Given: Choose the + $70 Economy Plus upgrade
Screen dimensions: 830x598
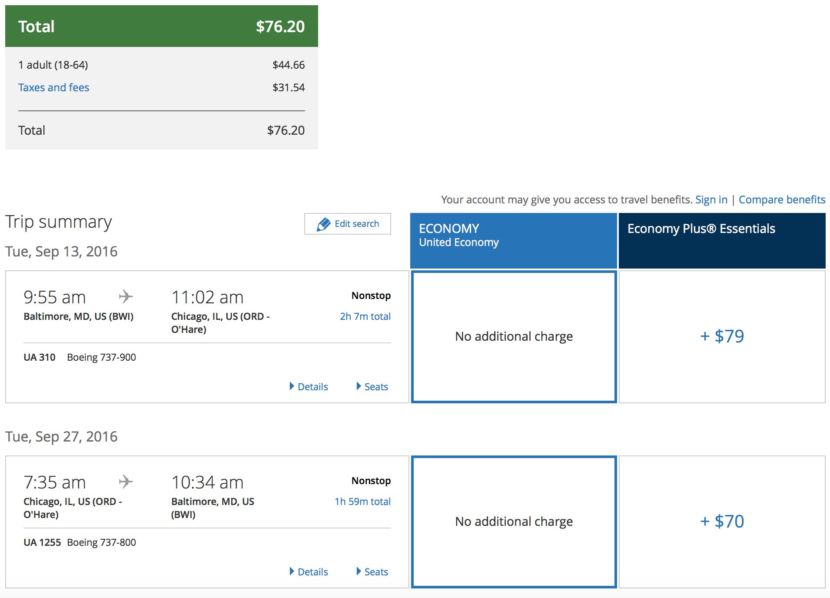Looking at the screenshot, I should [722, 522].
